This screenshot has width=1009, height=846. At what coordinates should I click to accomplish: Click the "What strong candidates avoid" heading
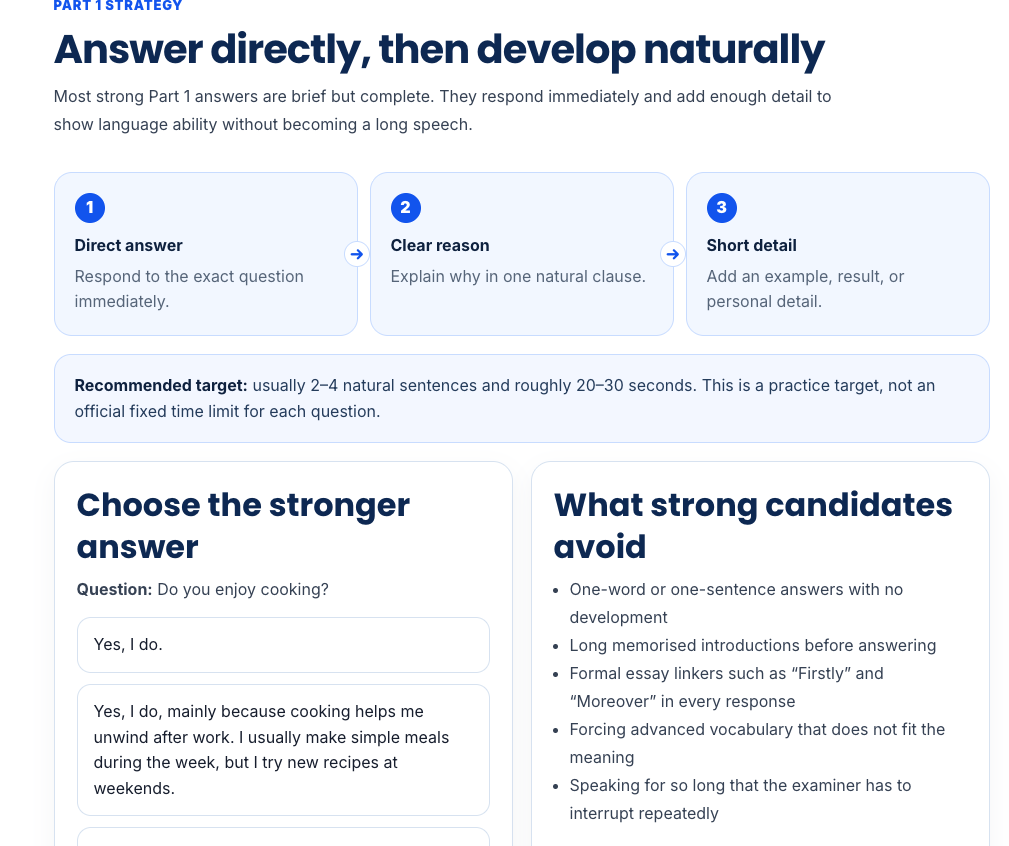753,526
